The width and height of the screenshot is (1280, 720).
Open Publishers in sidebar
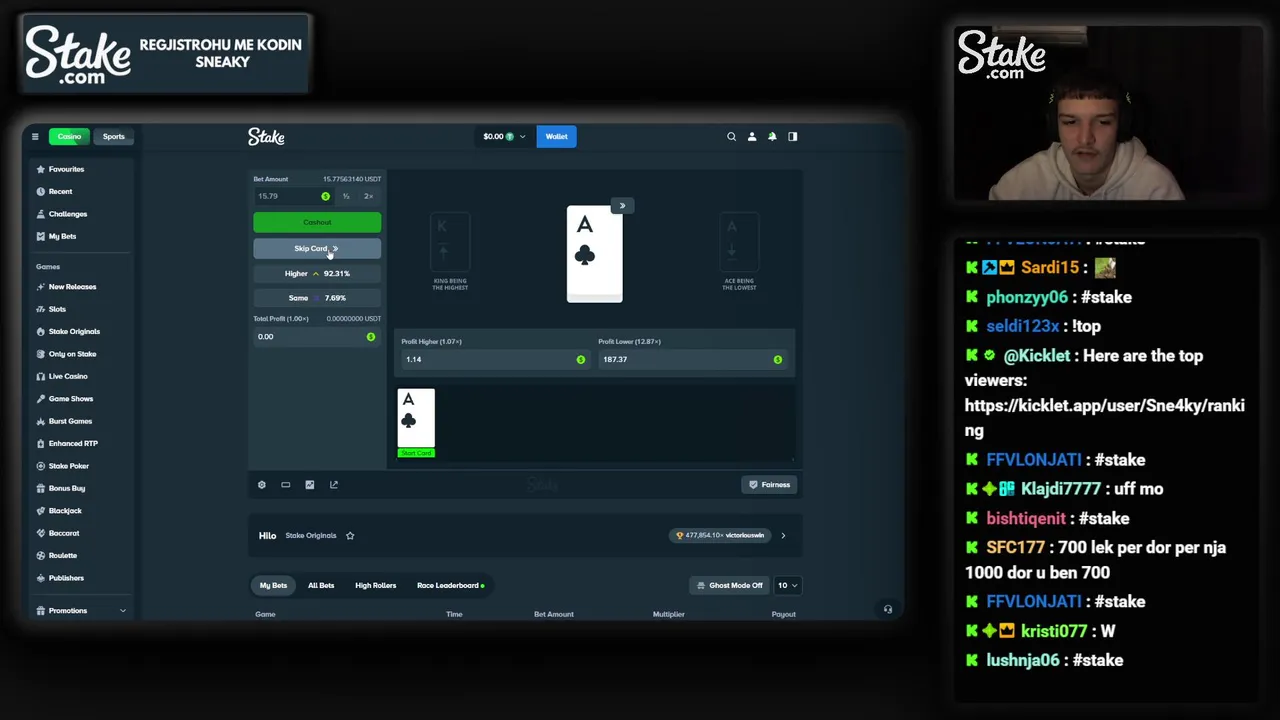point(66,578)
